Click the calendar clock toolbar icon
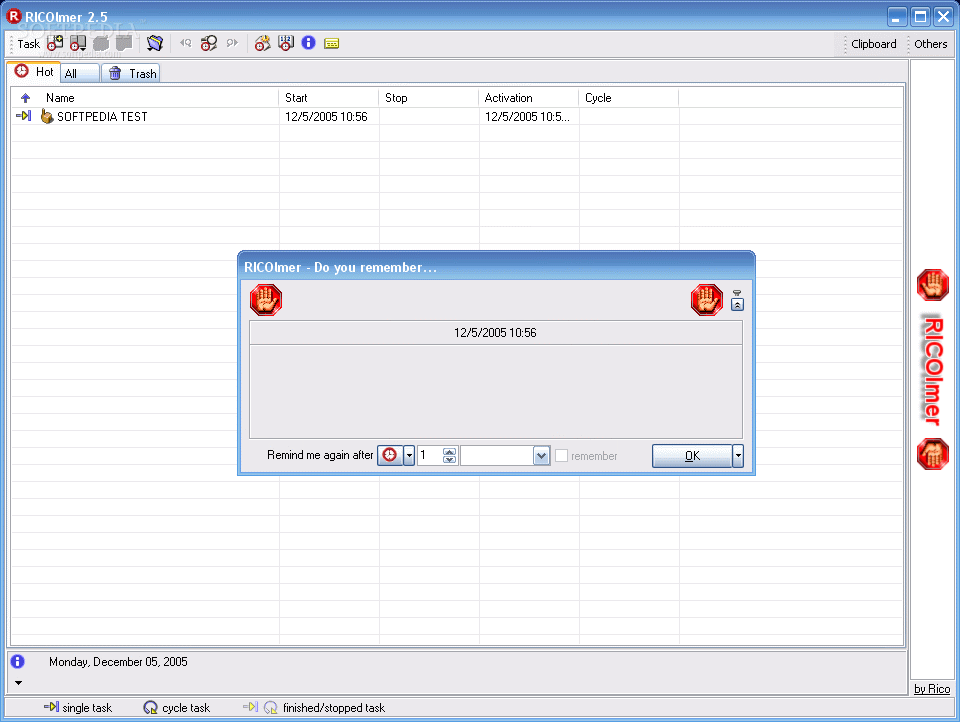Image resolution: width=960 pixels, height=722 pixels. tap(286, 43)
